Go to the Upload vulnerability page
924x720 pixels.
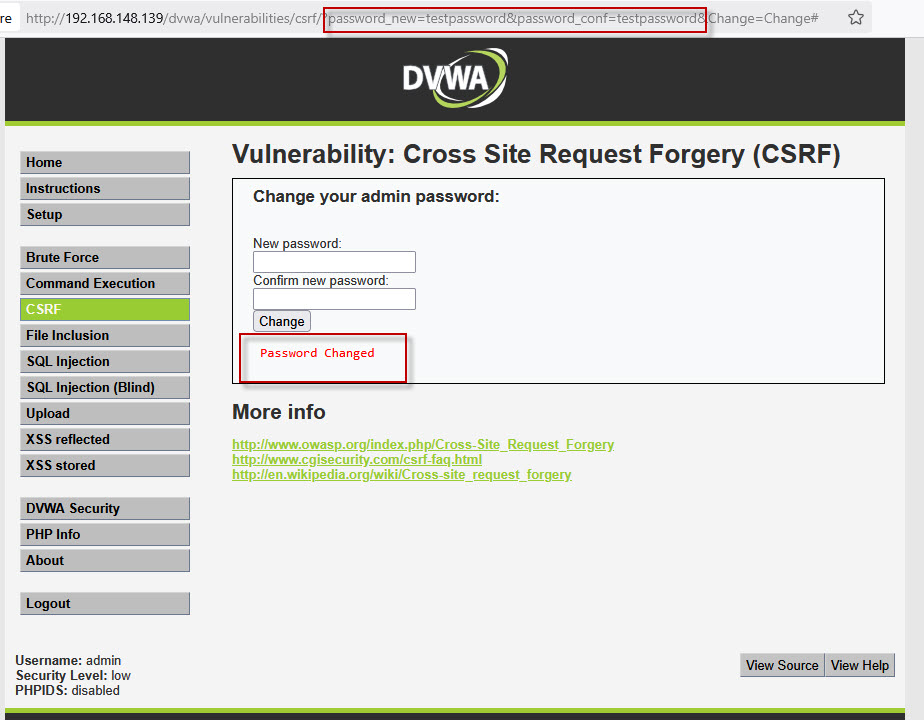click(x=105, y=414)
